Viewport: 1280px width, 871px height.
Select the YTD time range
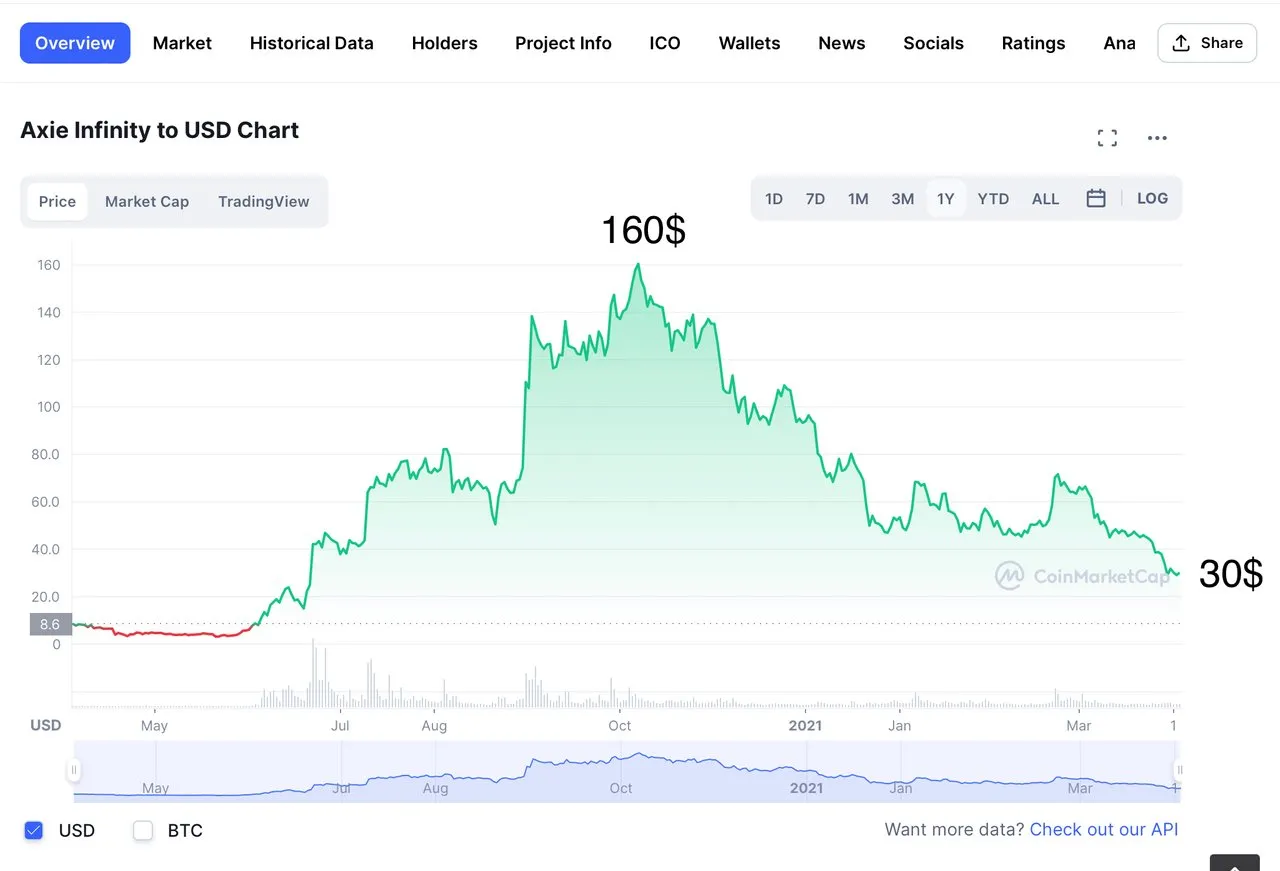[993, 199]
